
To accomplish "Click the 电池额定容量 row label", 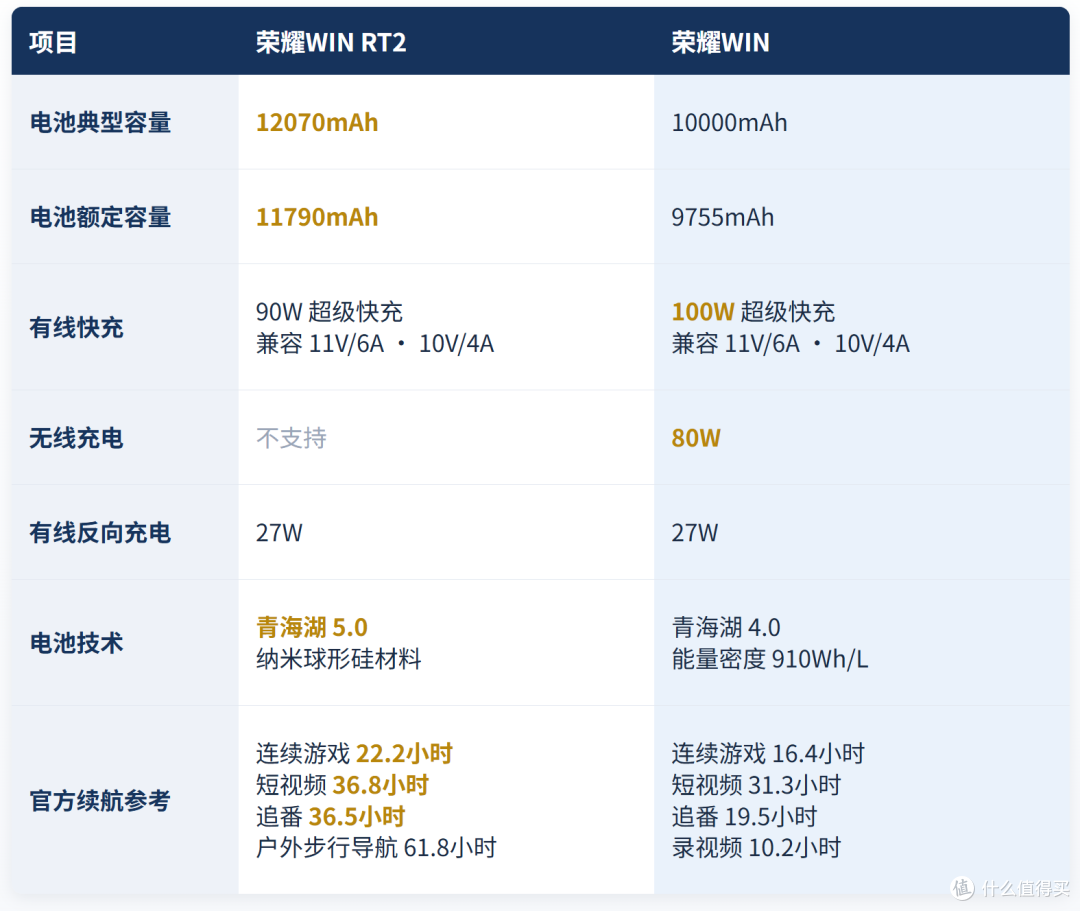I will click(101, 217).
